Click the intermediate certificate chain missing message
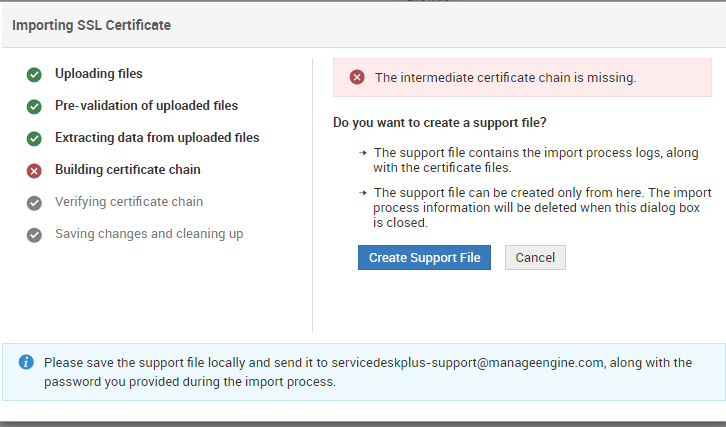The height and width of the screenshot is (427, 726). pos(505,77)
